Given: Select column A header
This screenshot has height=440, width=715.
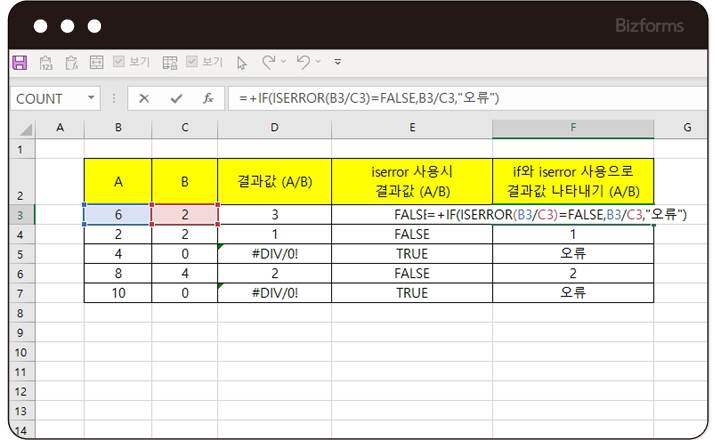Looking at the screenshot, I should point(60,128).
